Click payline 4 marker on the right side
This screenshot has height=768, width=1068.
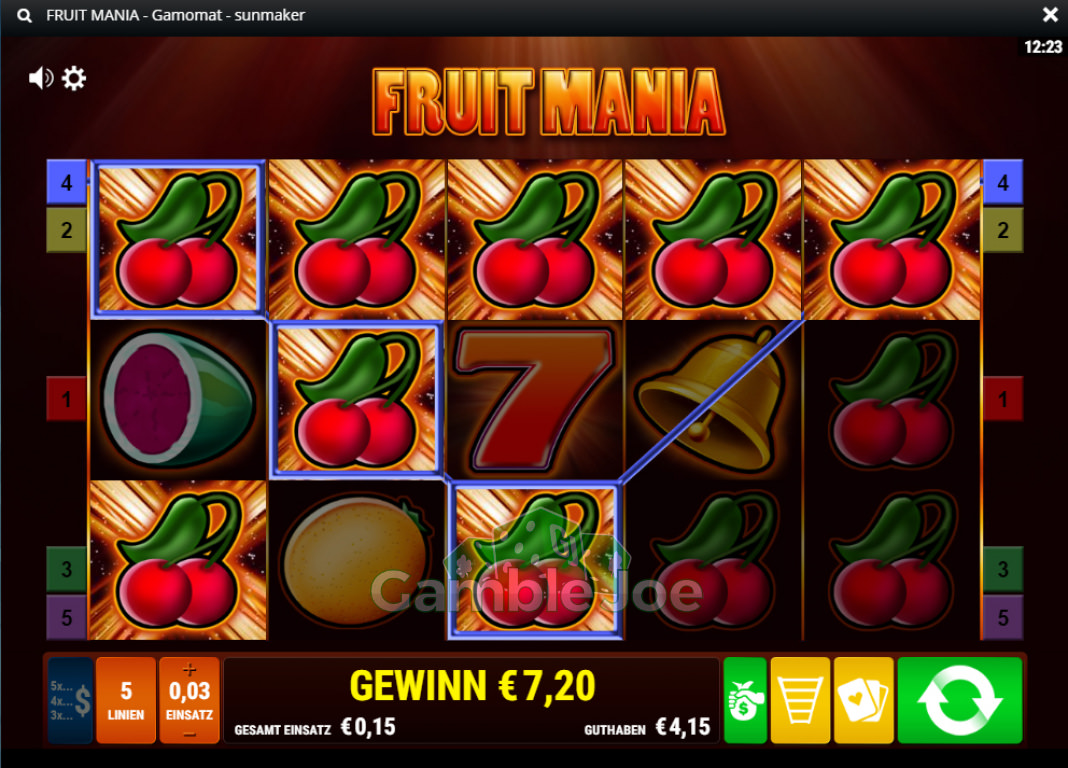pyautogui.click(x=1003, y=182)
